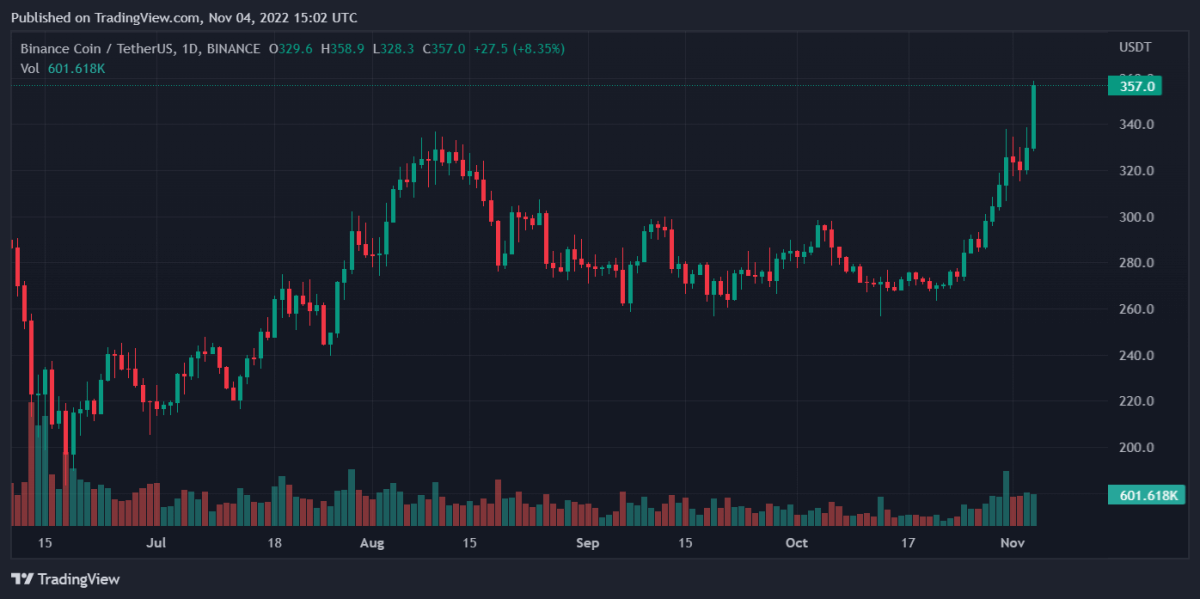Click the USDT currency label on price axis
This screenshot has width=1200, height=599.
(x=1135, y=47)
